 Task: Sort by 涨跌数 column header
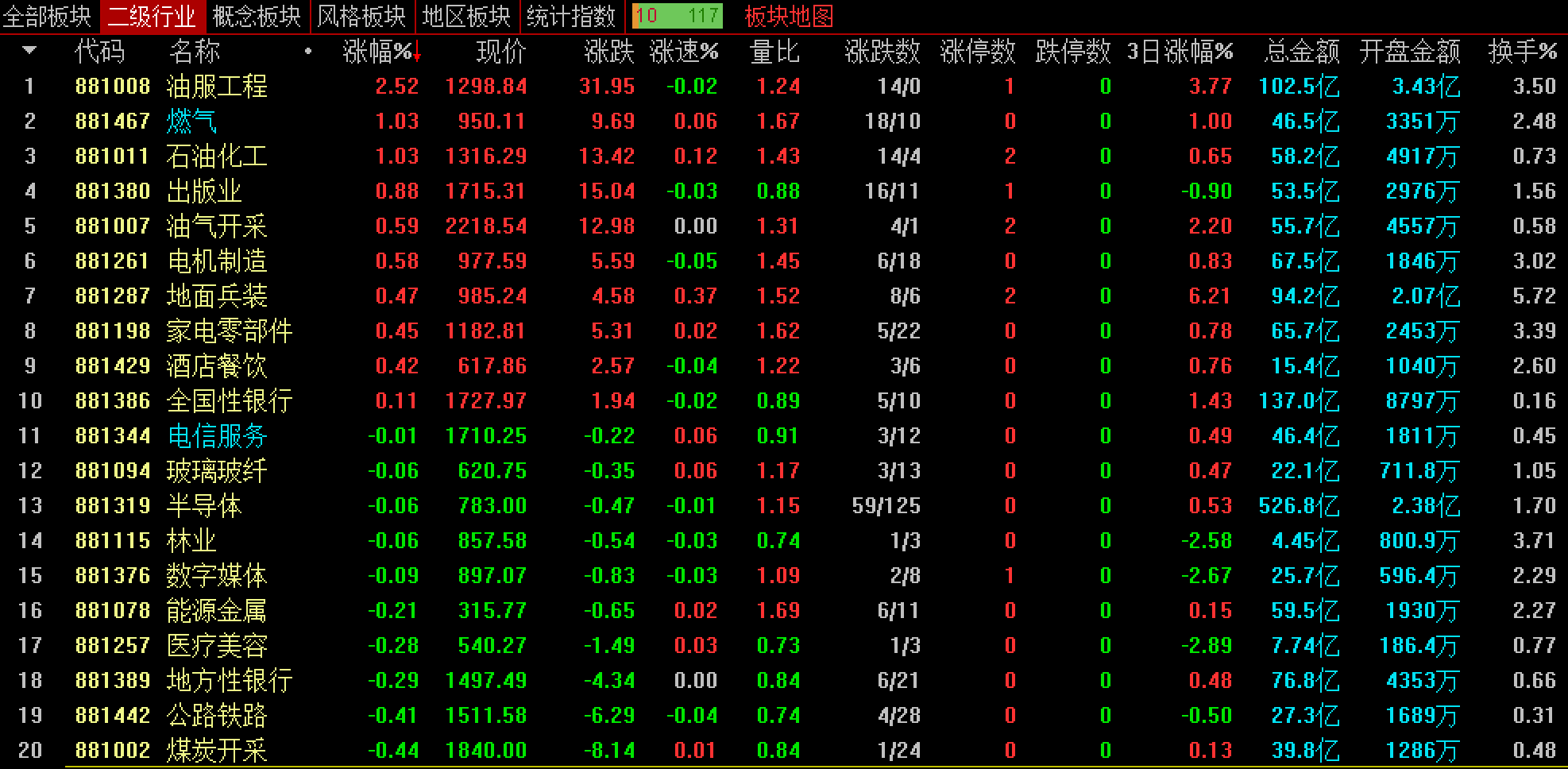[882, 52]
